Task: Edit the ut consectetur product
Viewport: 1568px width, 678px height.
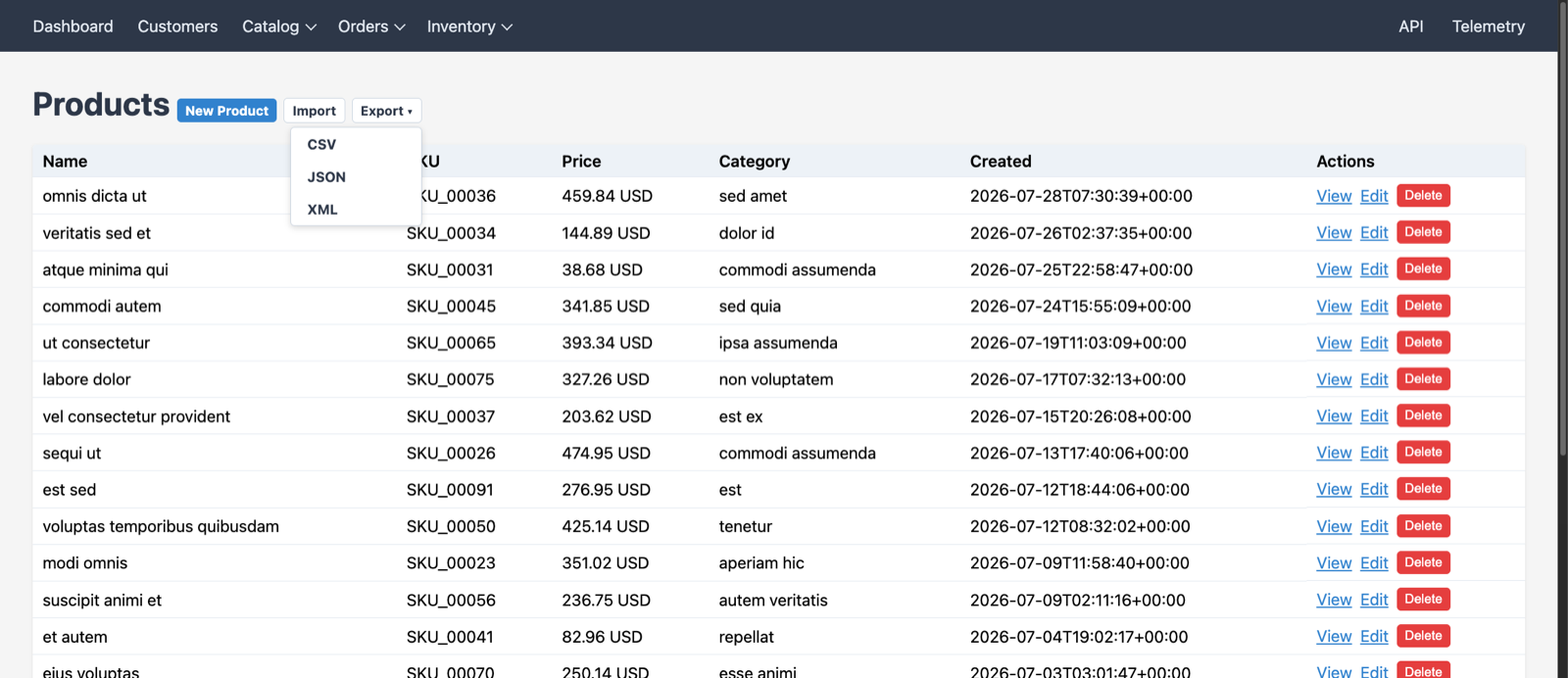Action: [1374, 343]
